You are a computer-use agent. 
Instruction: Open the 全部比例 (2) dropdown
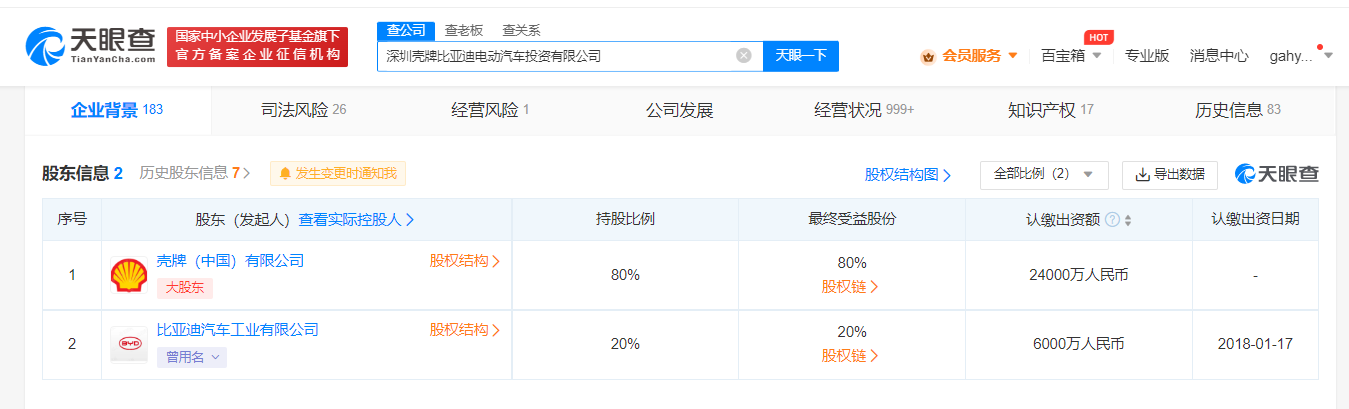[1044, 174]
